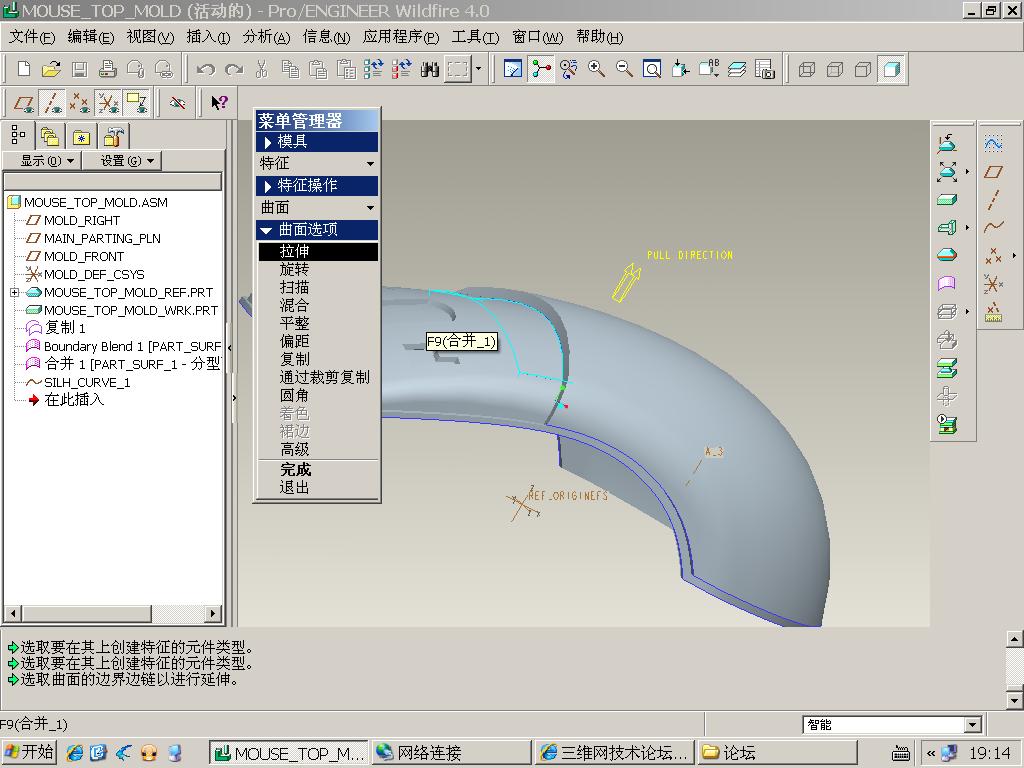Click the Print icon
Image resolution: width=1024 pixels, height=768 pixels.
pos(108,69)
